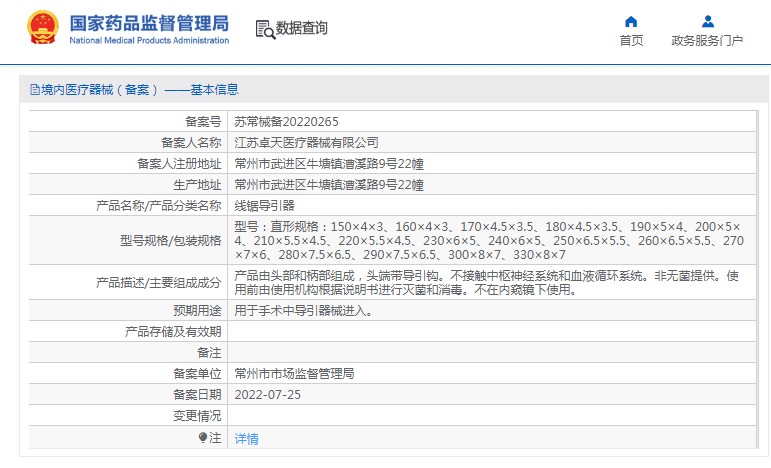Select the value 苏常械备20220265

point(286,121)
